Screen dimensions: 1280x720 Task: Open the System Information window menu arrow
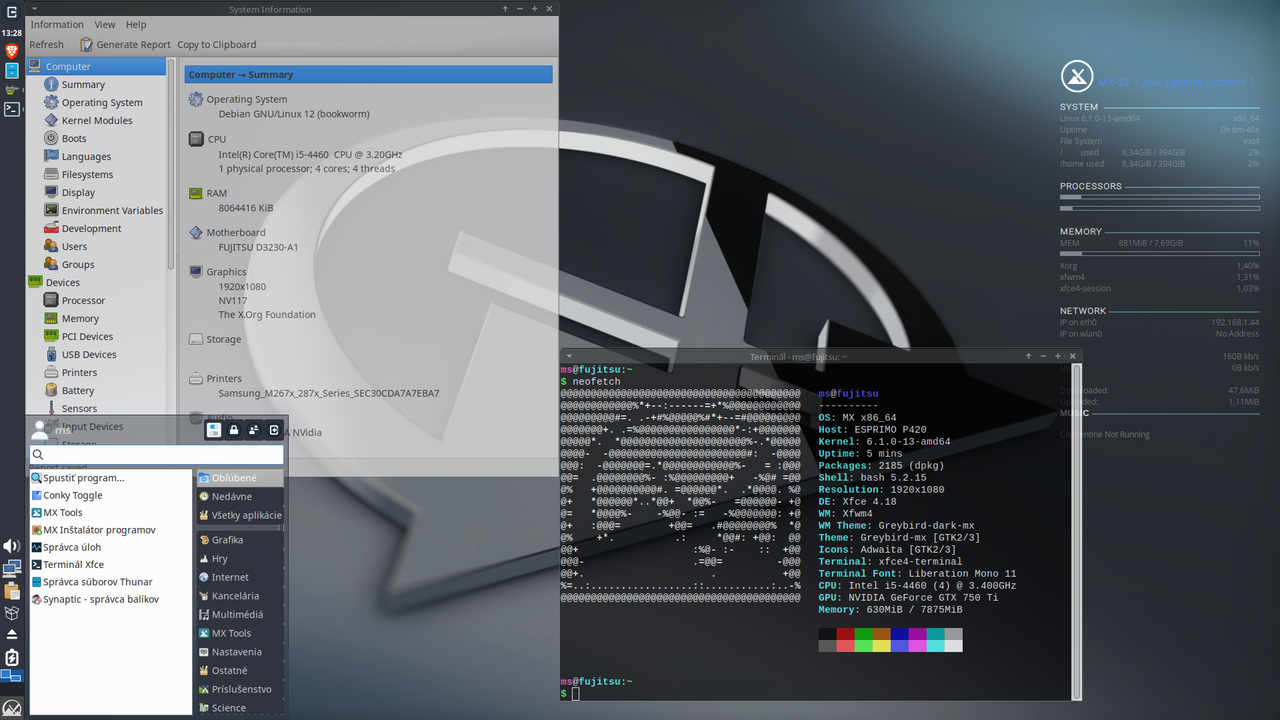(35, 8)
